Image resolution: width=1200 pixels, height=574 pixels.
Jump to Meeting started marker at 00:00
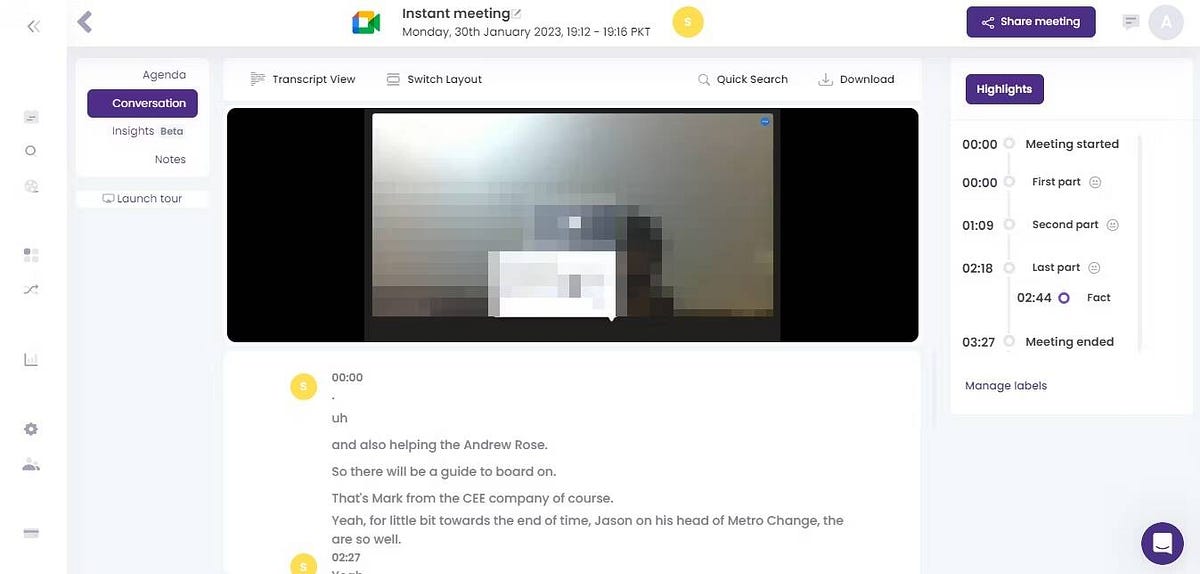coord(1040,144)
